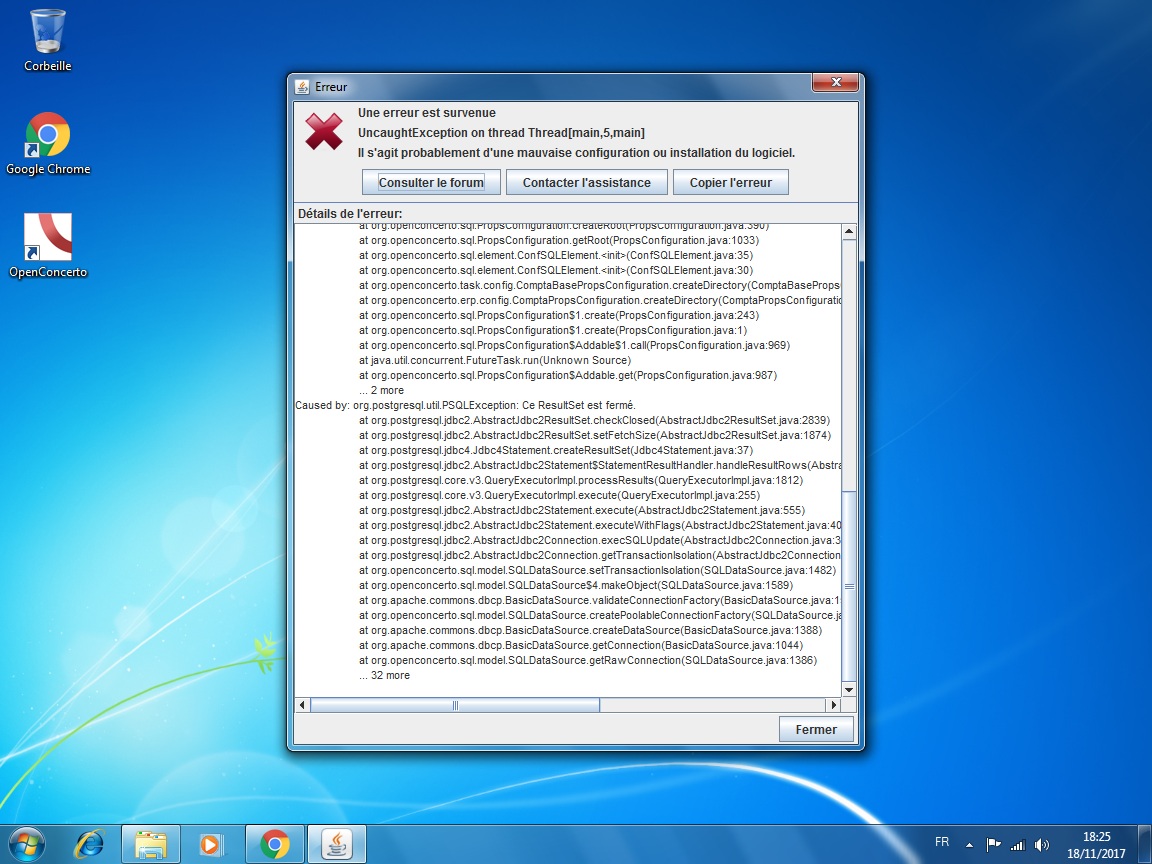
Task: Click the FR language indicator
Action: (942, 843)
